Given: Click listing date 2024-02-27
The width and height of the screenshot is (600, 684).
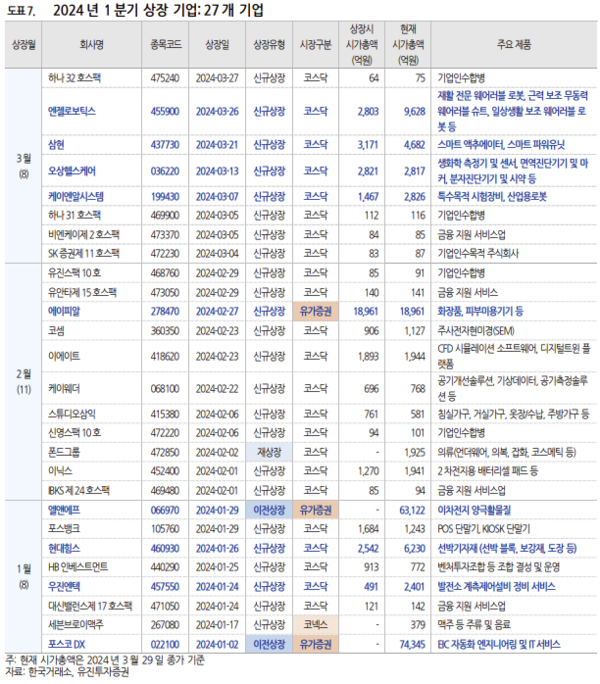Looking at the screenshot, I should pos(217,311).
